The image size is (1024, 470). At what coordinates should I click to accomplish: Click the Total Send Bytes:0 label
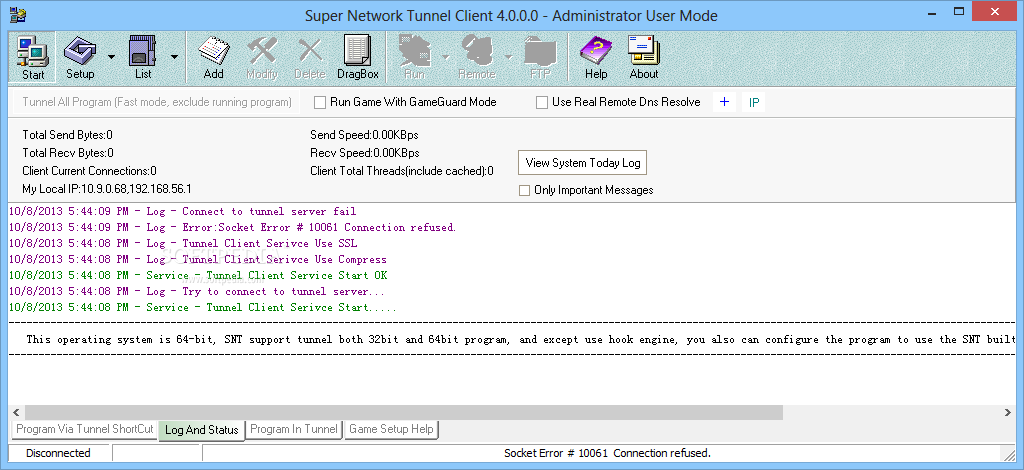point(67,135)
